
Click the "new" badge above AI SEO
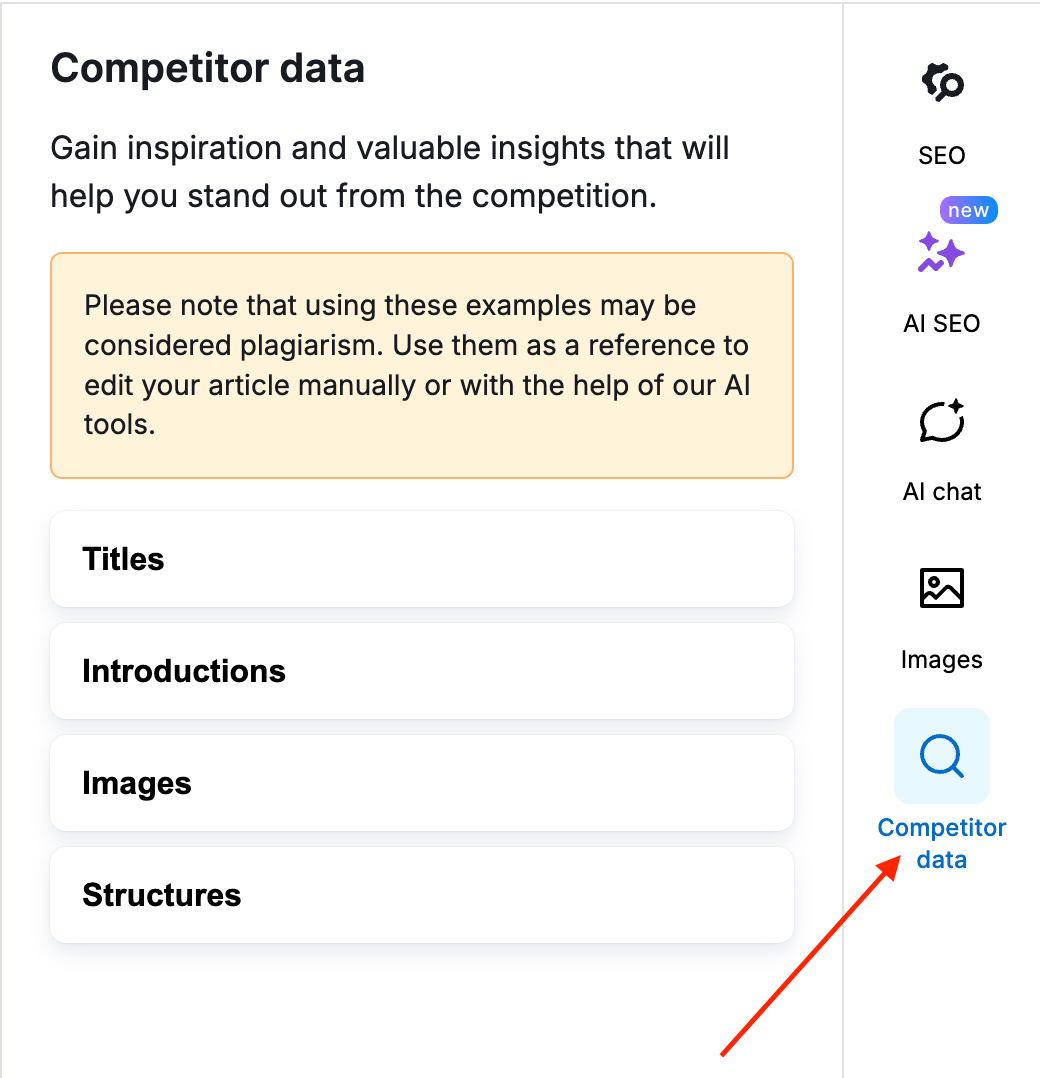coord(967,210)
